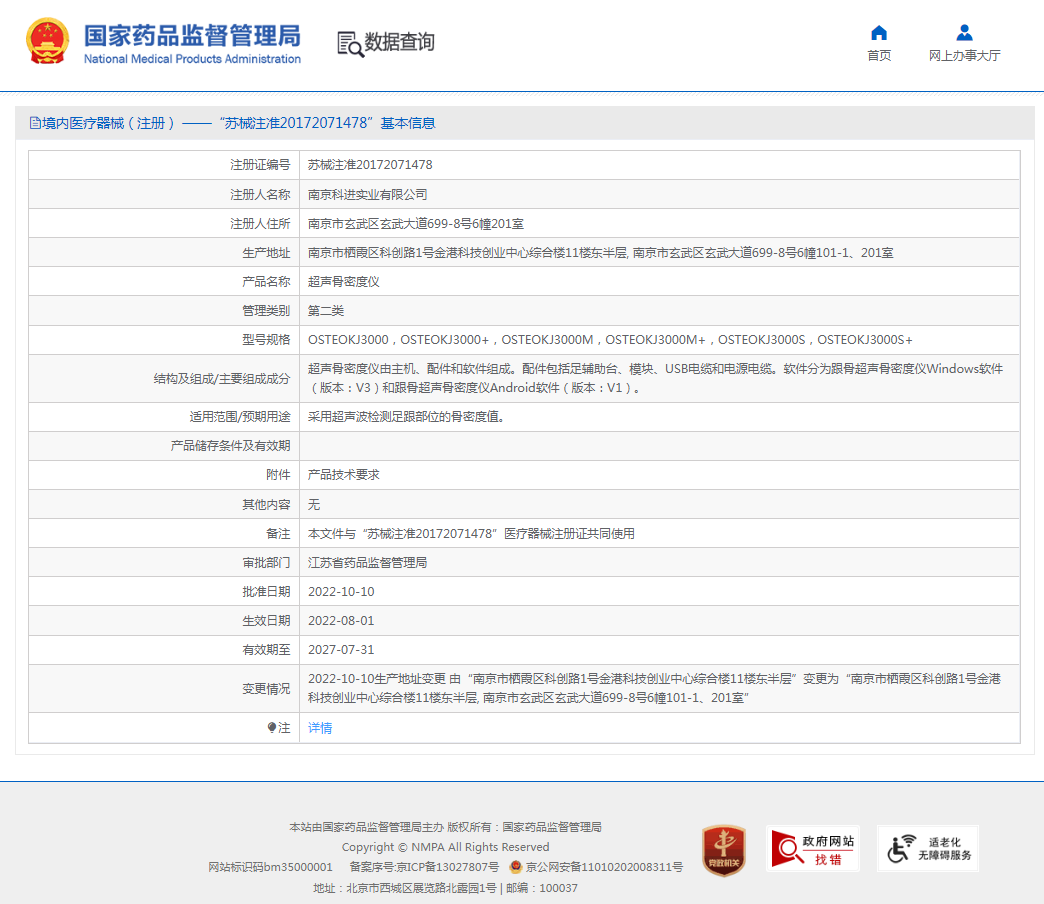Click the 数据查询 magnifier icon

(350, 43)
